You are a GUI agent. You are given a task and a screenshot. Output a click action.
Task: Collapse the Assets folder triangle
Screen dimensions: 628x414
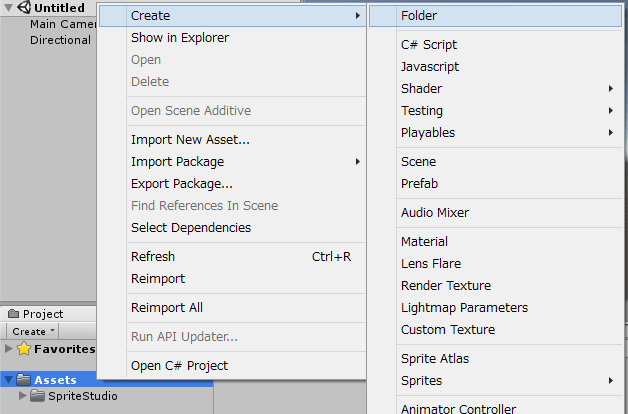coord(8,379)
